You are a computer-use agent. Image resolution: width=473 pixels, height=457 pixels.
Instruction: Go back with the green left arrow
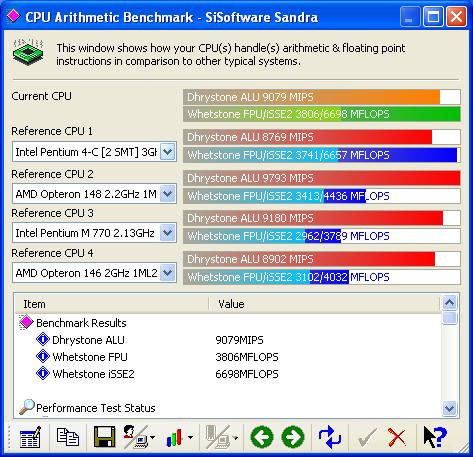262,437
